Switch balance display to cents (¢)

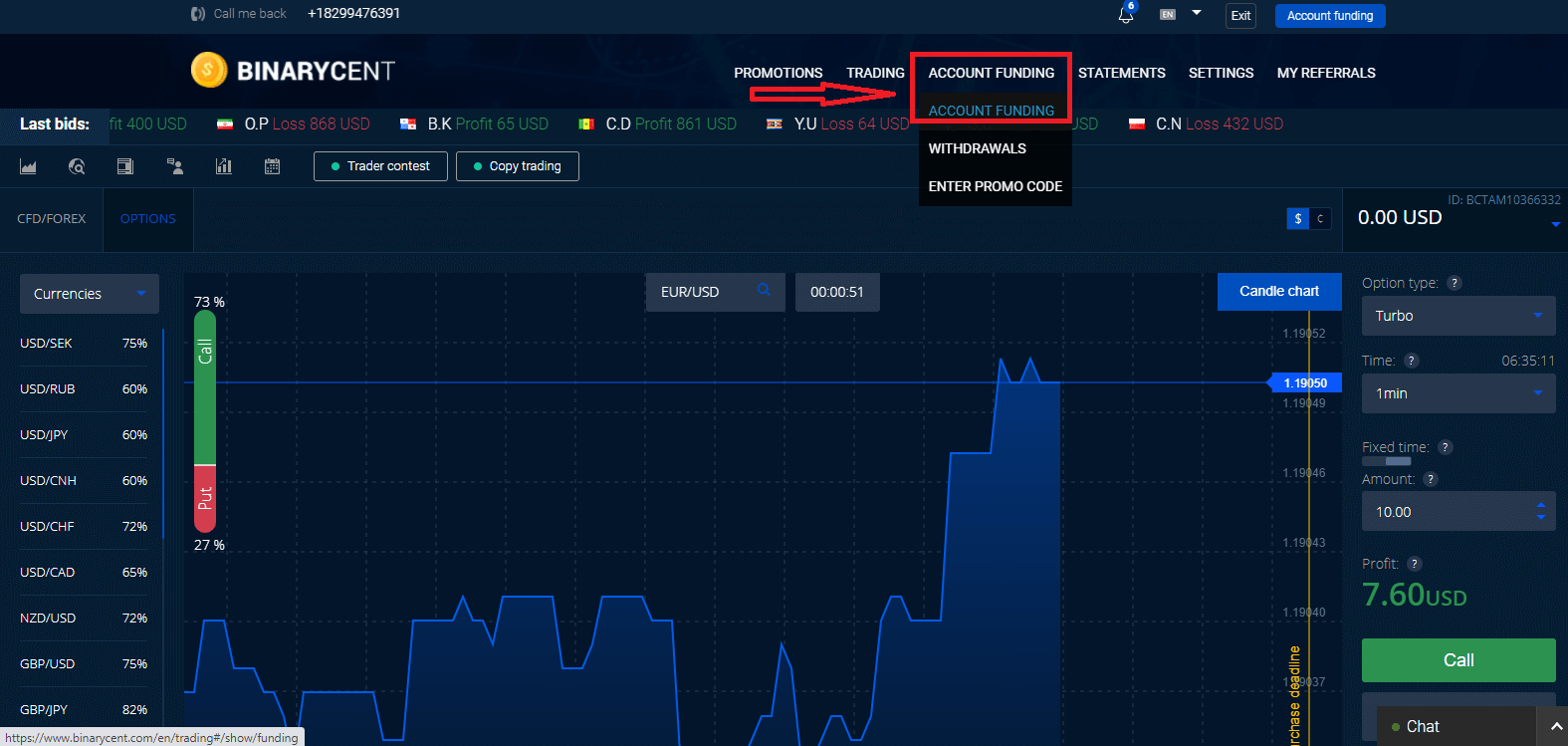point(1321,219)
